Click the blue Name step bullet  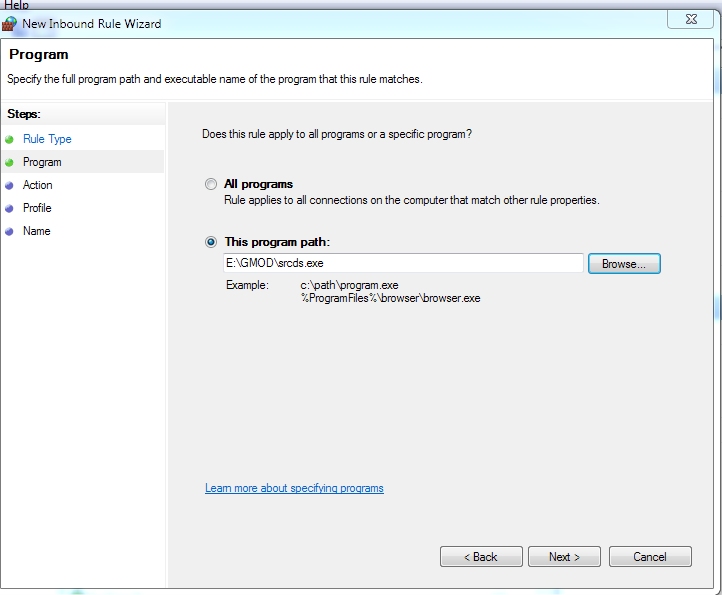point(10,231)
